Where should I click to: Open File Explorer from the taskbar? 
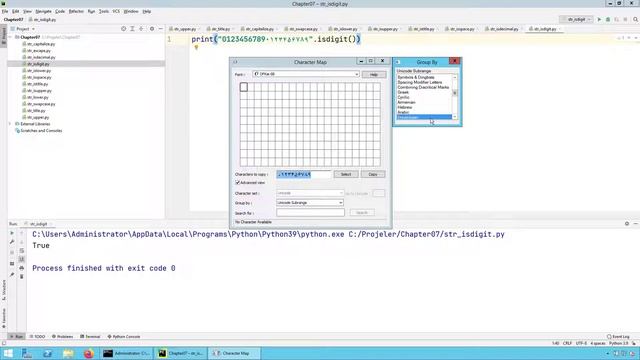[68, 353]
